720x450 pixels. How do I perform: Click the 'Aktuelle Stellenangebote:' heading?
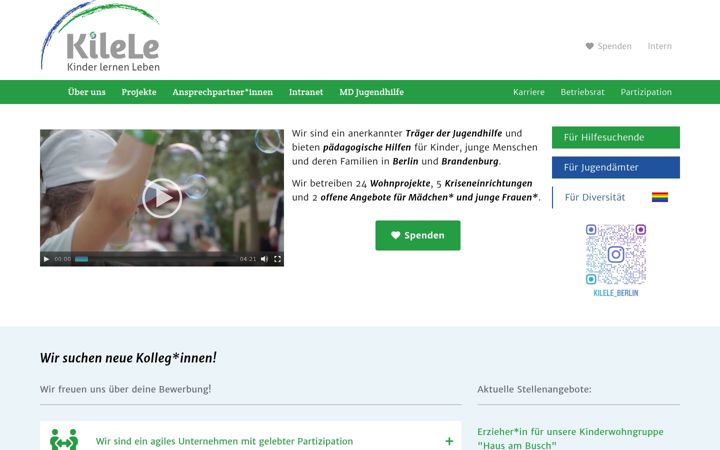click(534, 389)
